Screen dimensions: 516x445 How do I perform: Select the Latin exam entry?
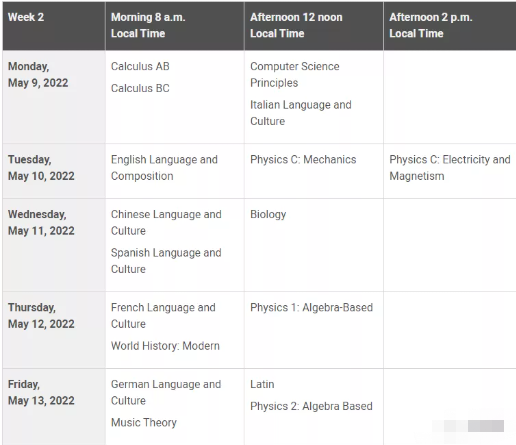point(262,384)
